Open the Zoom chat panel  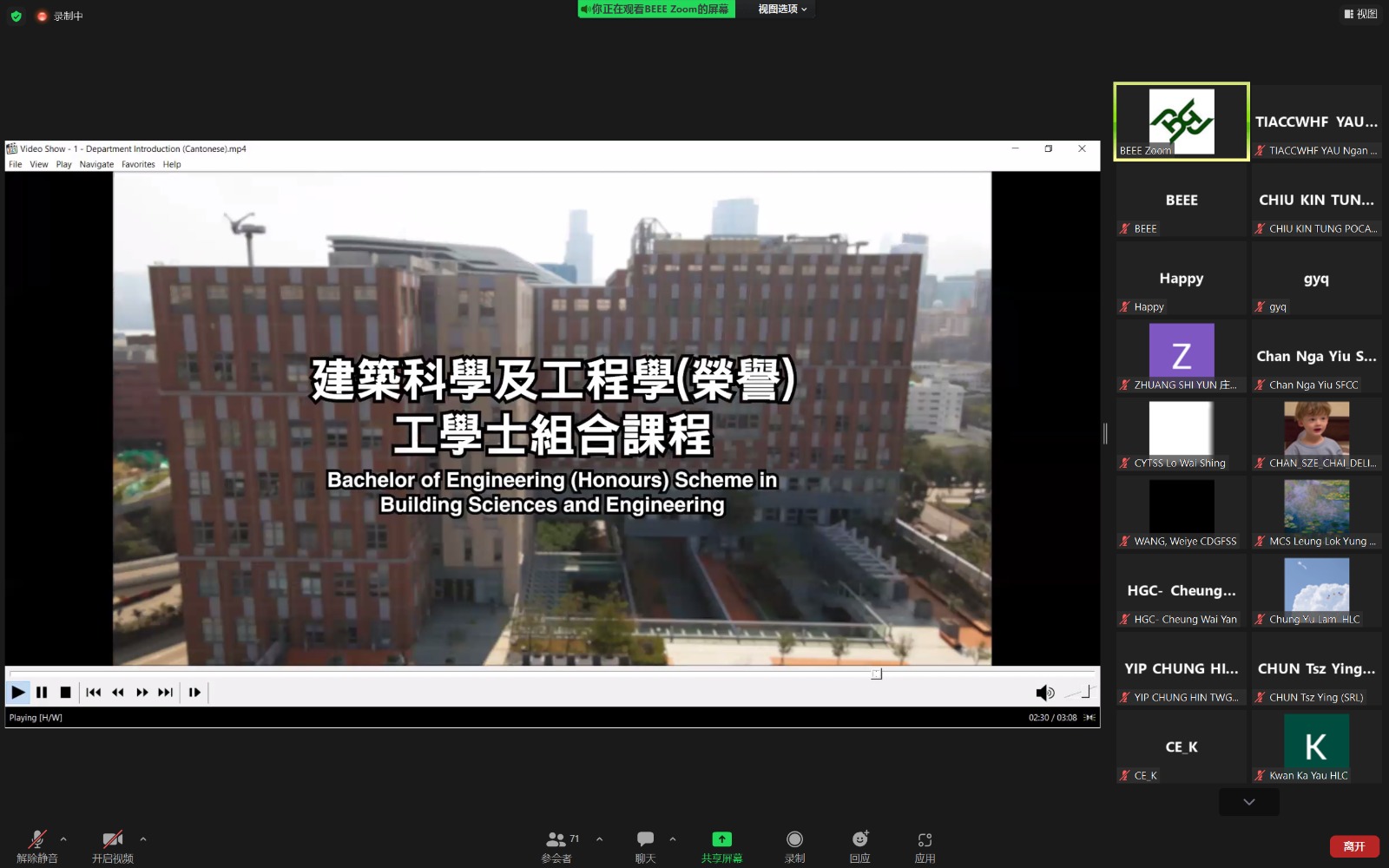[645, 845]
